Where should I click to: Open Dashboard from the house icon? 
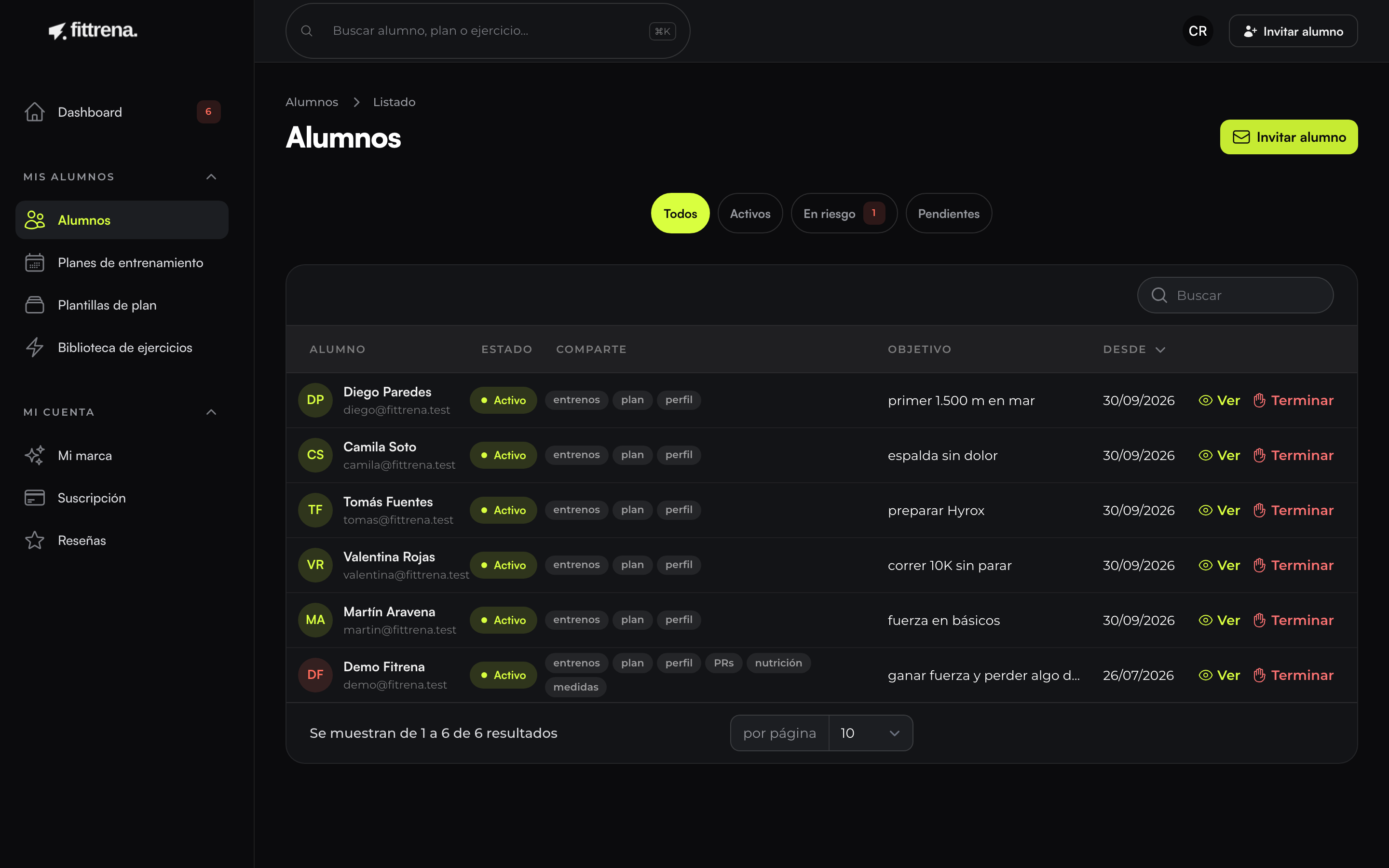[x=34, y=112]
